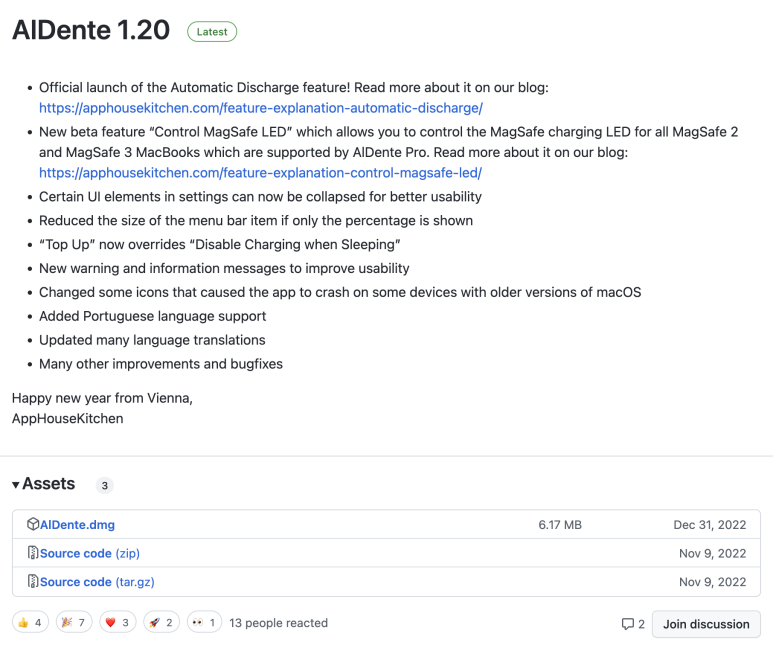The height and width of the screenshot is (651, 773).
Task: Open the automatic discharge blog link
Action: pyautogui.click(x=261, y=108)
